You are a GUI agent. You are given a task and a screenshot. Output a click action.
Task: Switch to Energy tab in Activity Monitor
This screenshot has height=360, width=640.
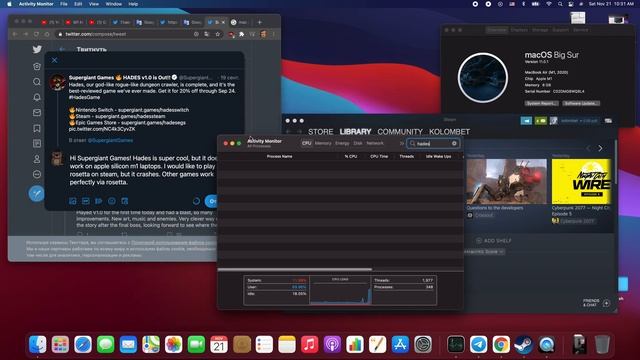(342, 143)
